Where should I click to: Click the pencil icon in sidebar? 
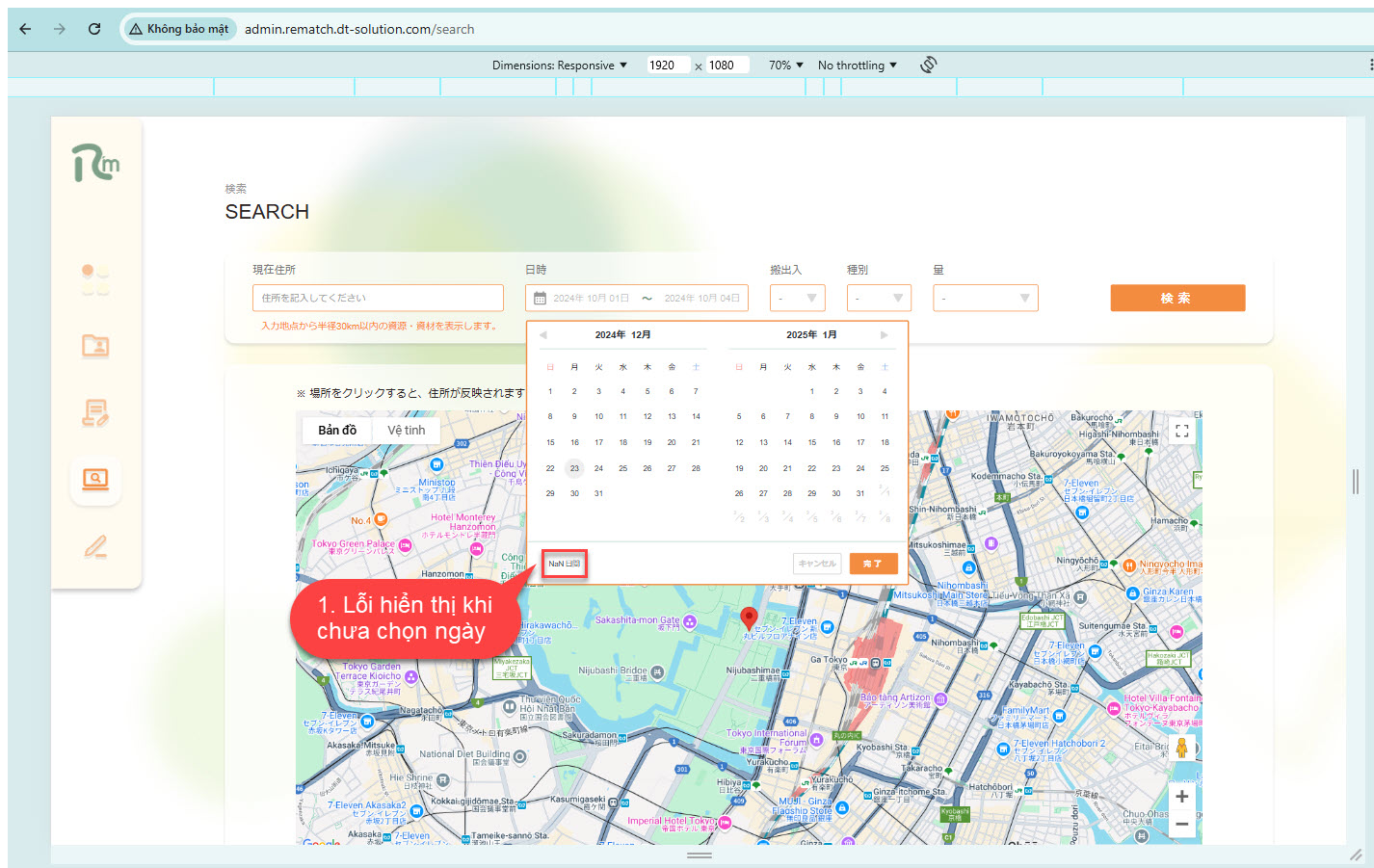click(x=95, y=546)
